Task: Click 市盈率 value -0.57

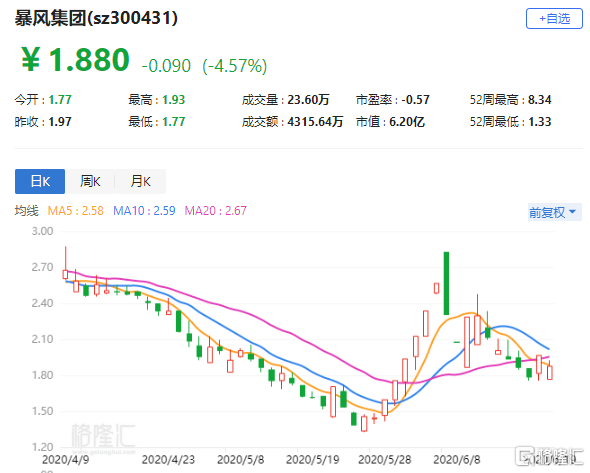Action: click(x=415, y=100)
